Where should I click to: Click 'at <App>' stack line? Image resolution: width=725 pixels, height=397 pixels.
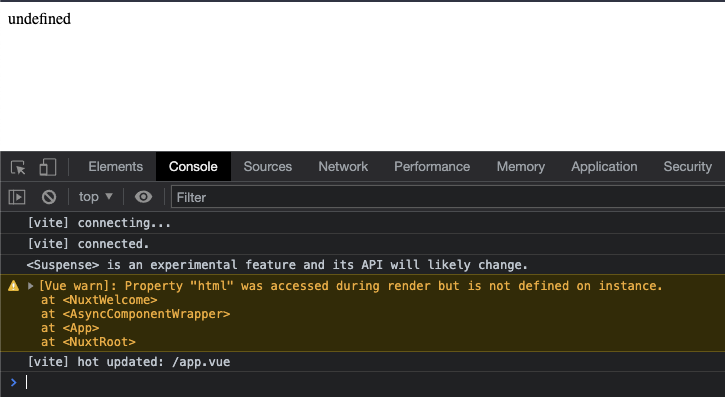click(x=70, y=328)
